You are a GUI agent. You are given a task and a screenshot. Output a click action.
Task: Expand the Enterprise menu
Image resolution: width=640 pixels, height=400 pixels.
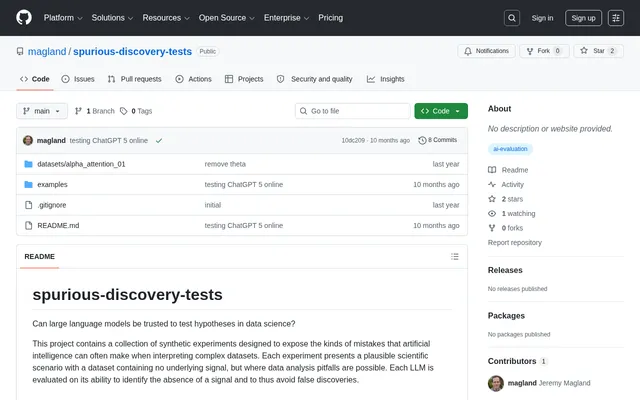(x=286, y=18)
